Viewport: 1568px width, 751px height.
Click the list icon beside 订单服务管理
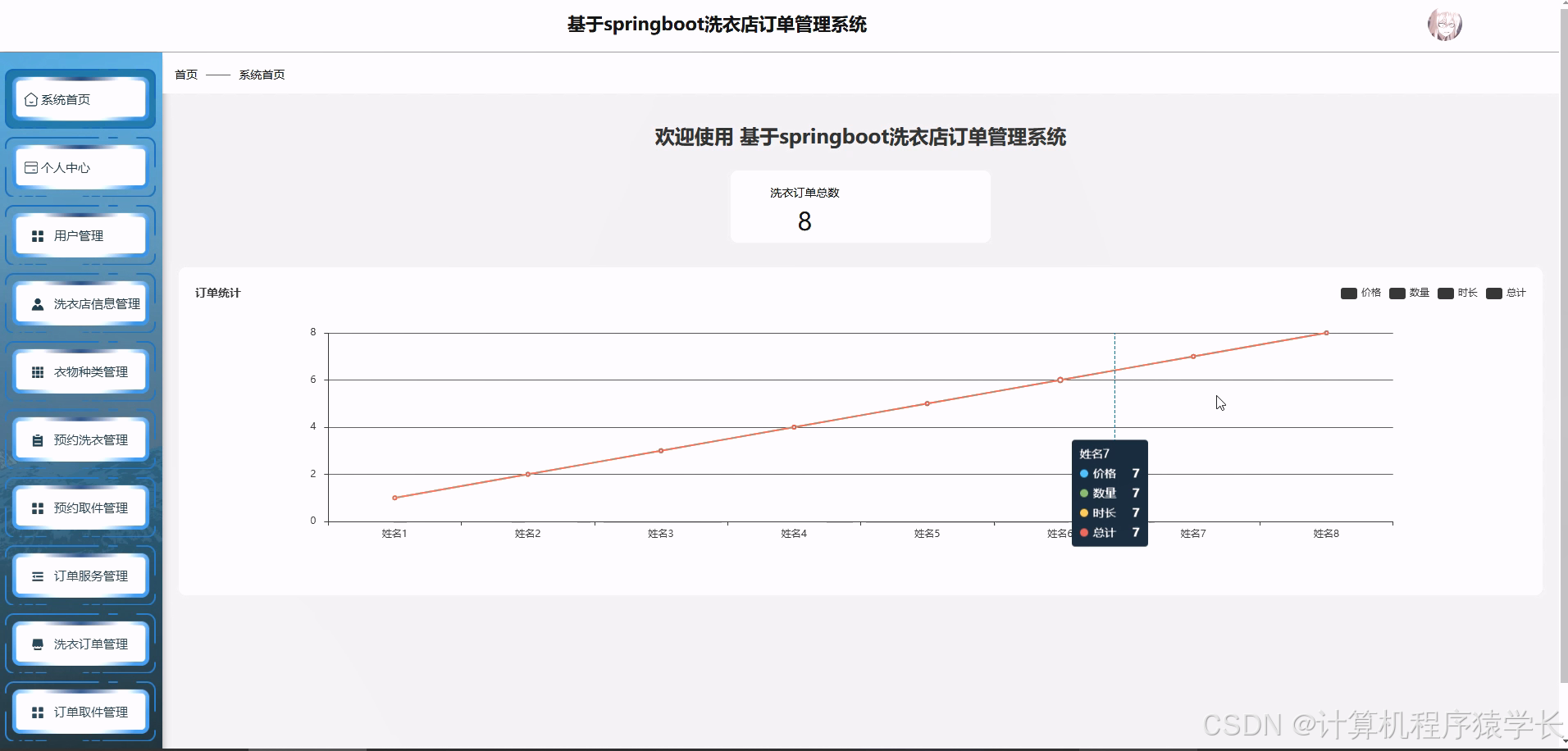click(38, 576)
